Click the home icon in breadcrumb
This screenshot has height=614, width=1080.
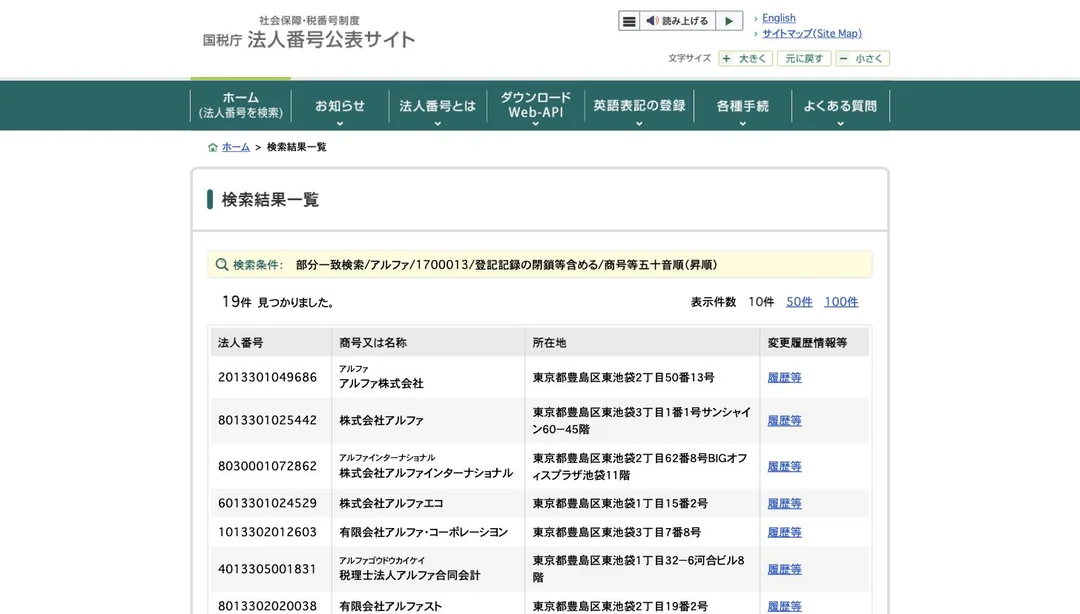click(213, 147)
